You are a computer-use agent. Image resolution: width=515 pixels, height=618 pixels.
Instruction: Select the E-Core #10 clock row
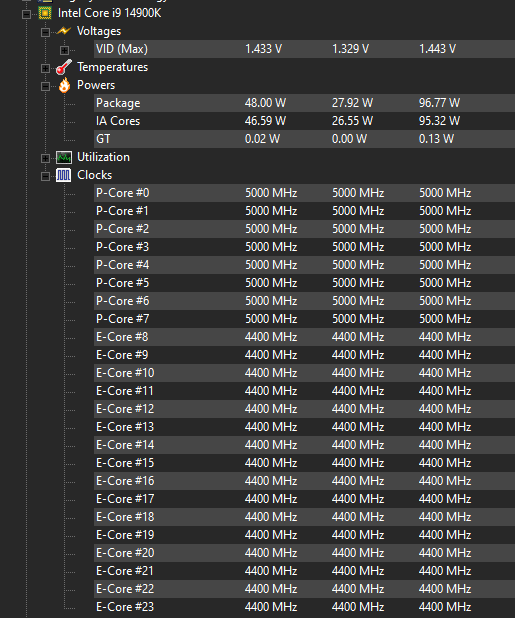pyautogui.click(x=305, y=373)
